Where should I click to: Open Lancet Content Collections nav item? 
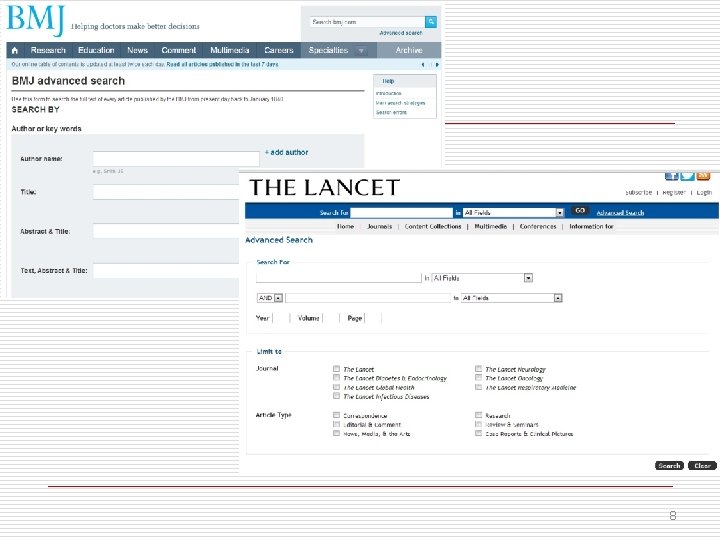tap(433, 226)
